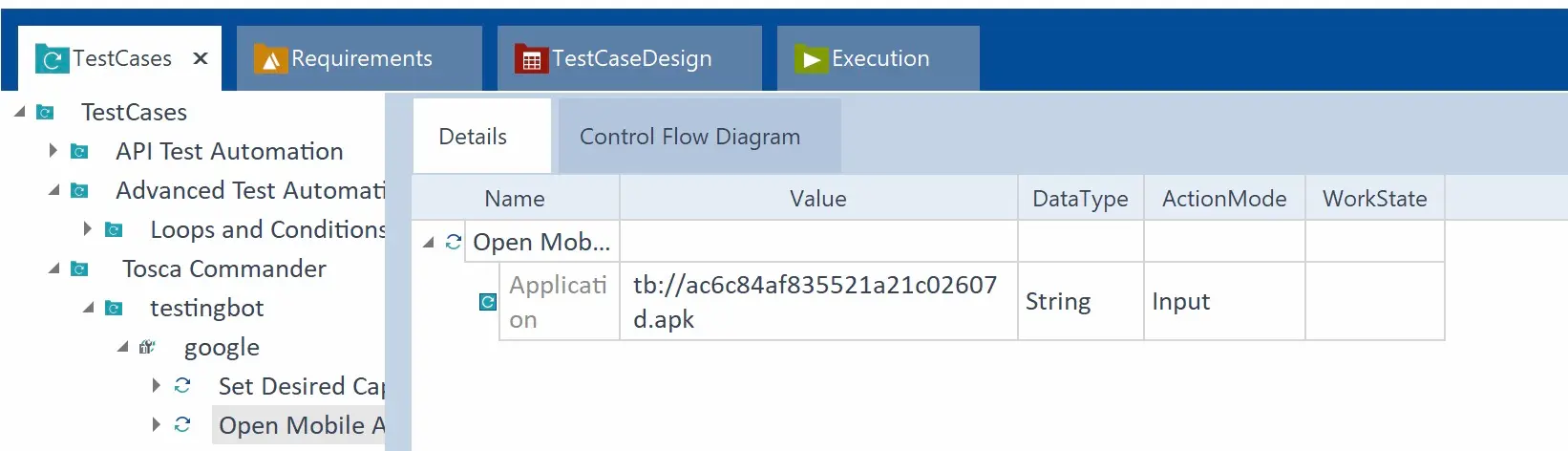
Task: Collapse the Tosca Commander folder
Action: tap(53, 268)
